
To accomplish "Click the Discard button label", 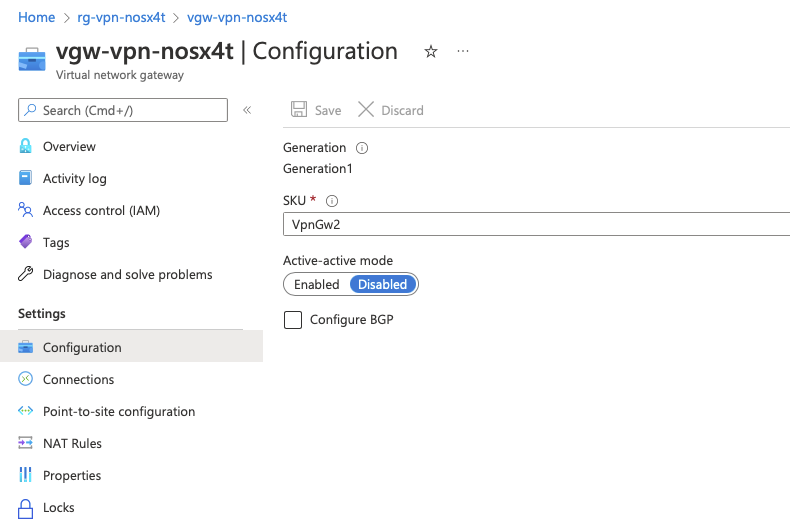I will [x=402, y=110].
